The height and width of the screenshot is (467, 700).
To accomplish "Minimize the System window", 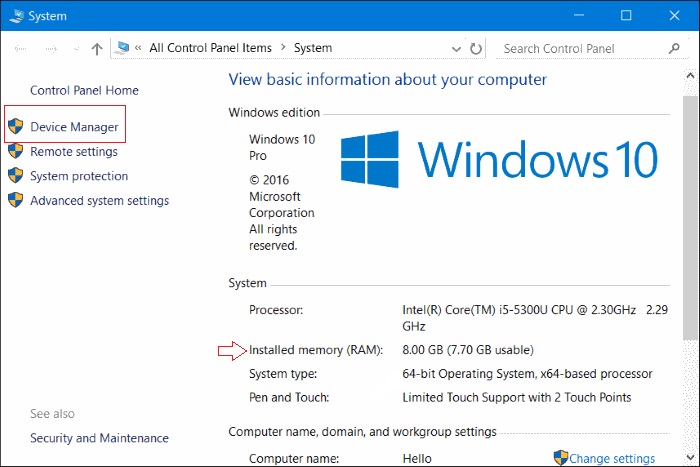I will [579, 15].
